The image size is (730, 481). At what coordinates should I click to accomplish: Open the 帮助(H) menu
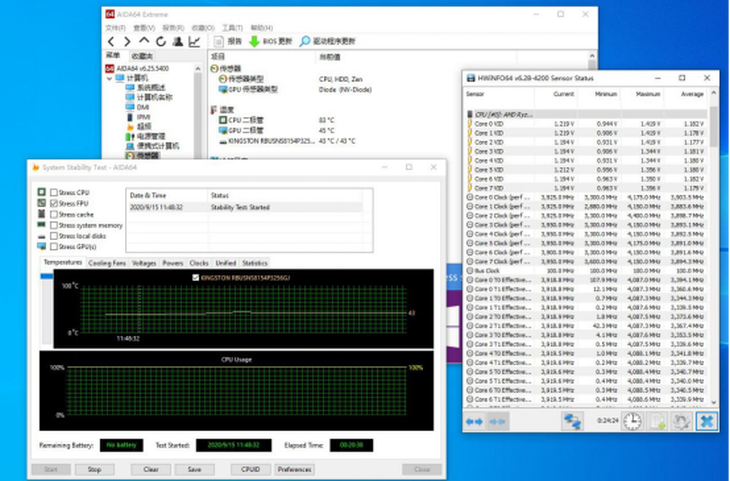pyautogui.click(x=262, y=28)
